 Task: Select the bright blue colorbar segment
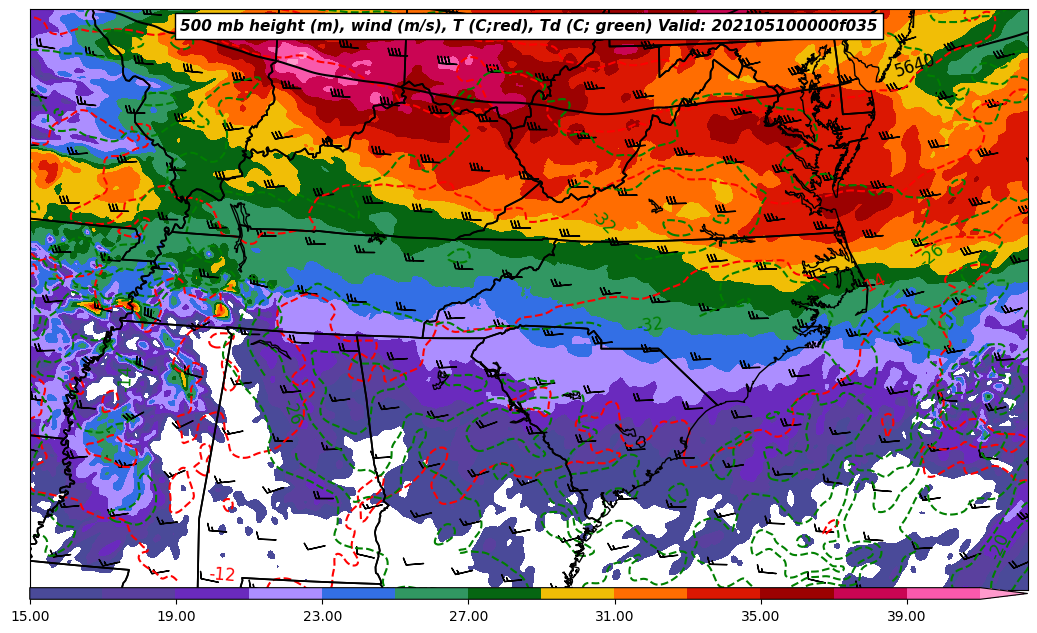pos(358,593)
